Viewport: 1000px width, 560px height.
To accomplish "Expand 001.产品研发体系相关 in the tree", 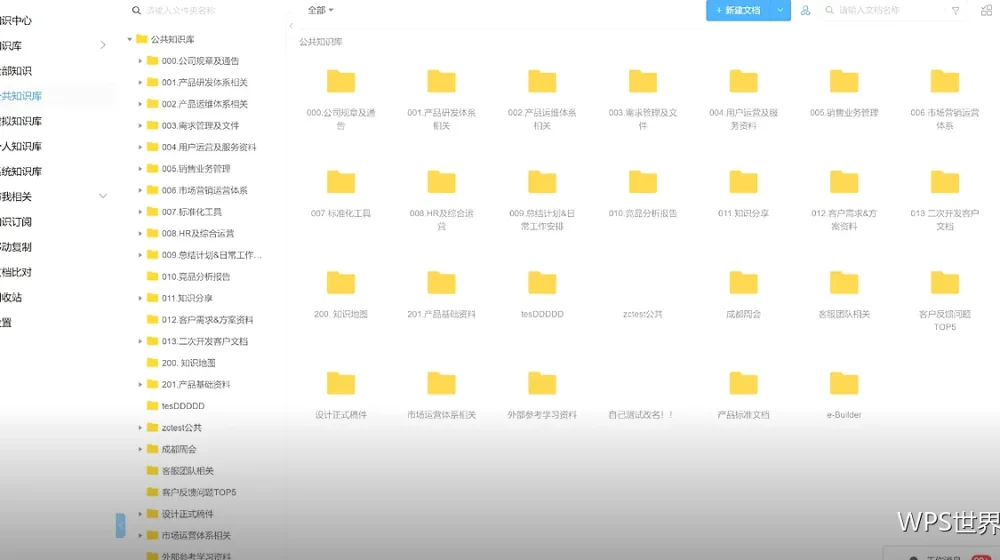I will click(x=140, y=82).
